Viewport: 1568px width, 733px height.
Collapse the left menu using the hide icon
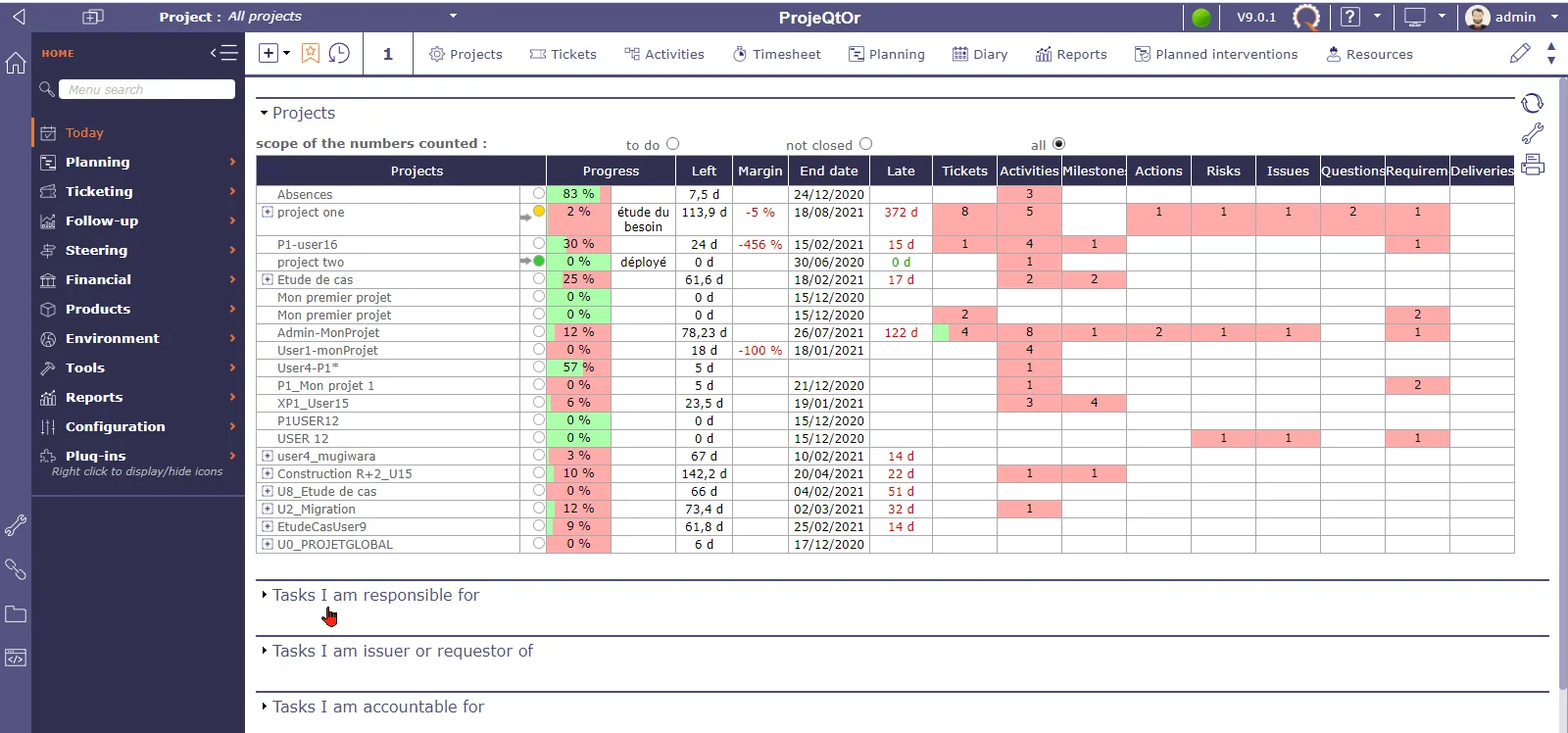point(223,53)
